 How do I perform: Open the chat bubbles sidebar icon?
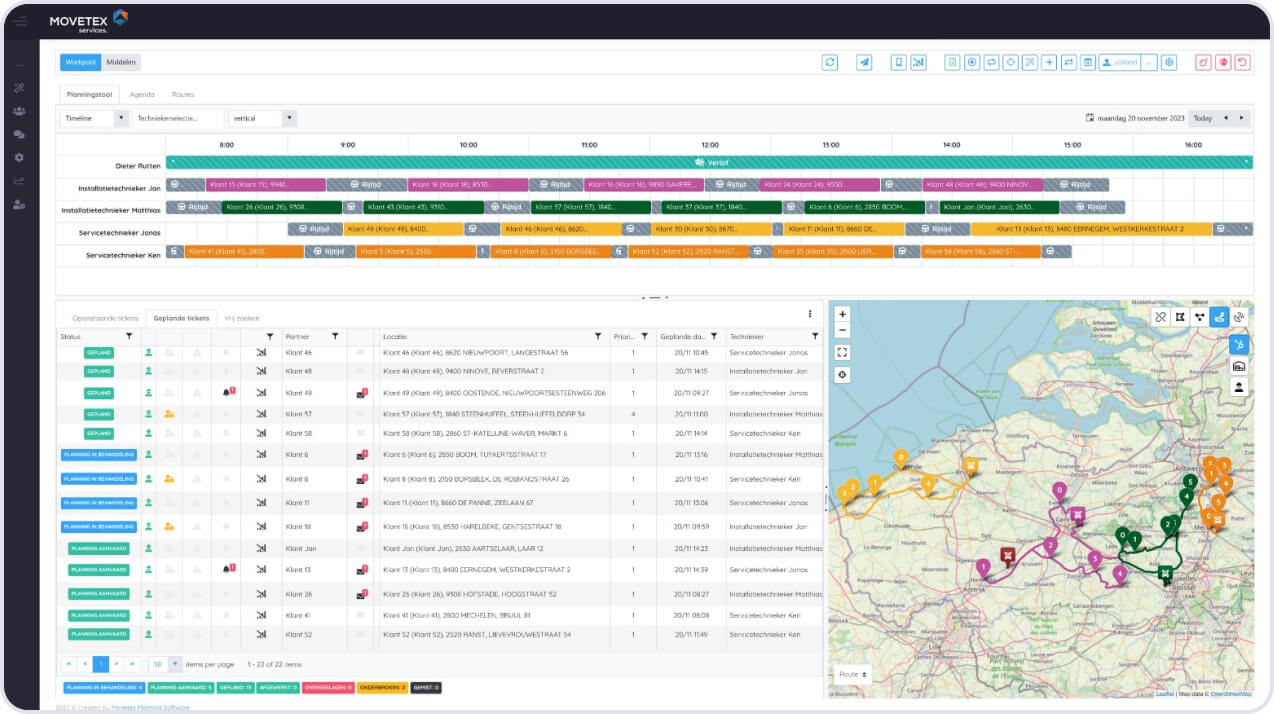coord(19,134)
